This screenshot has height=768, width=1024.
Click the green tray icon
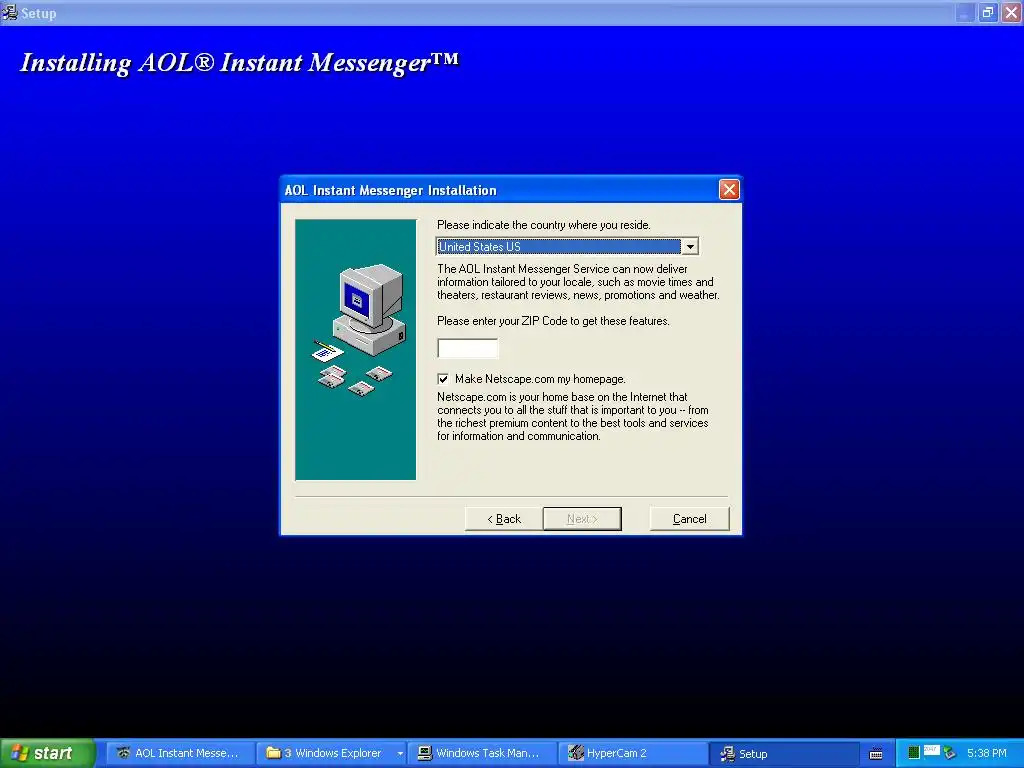coord(914,753)
